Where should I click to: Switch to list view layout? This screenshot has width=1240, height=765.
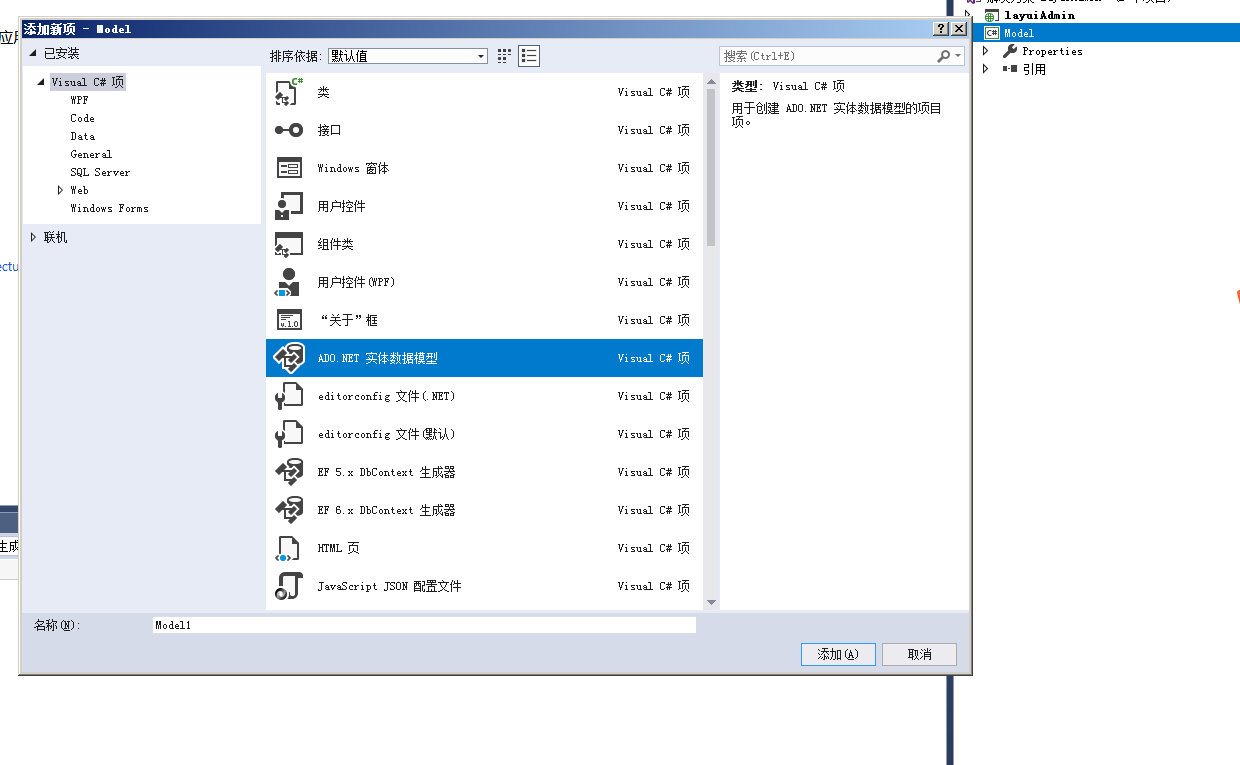tap(529, 56)
